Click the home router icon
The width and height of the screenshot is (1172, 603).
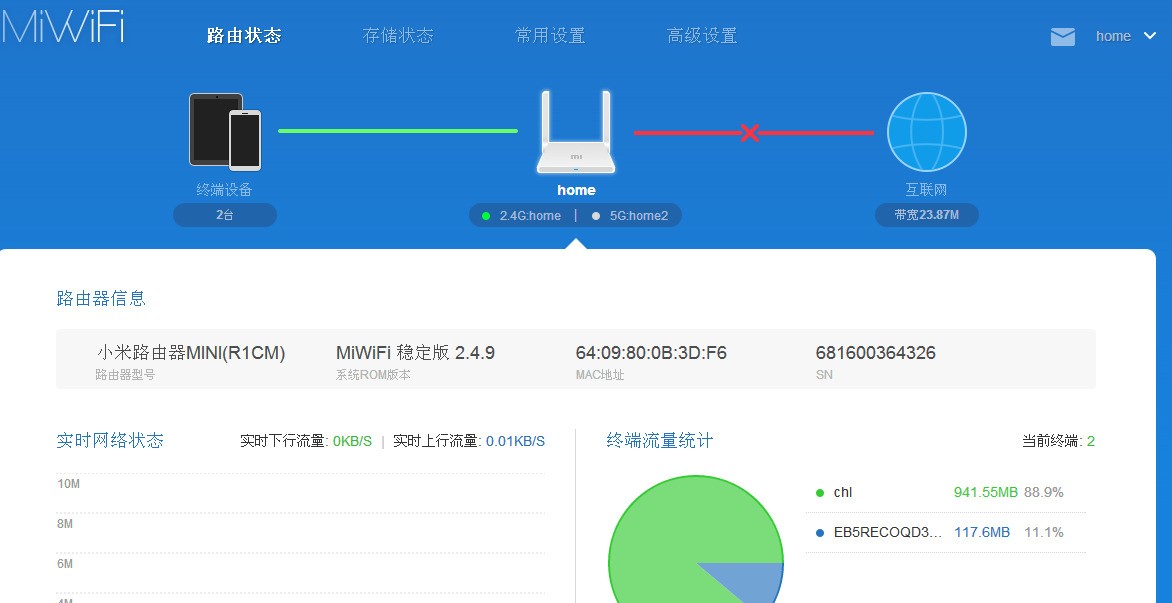tap(575, 131)
